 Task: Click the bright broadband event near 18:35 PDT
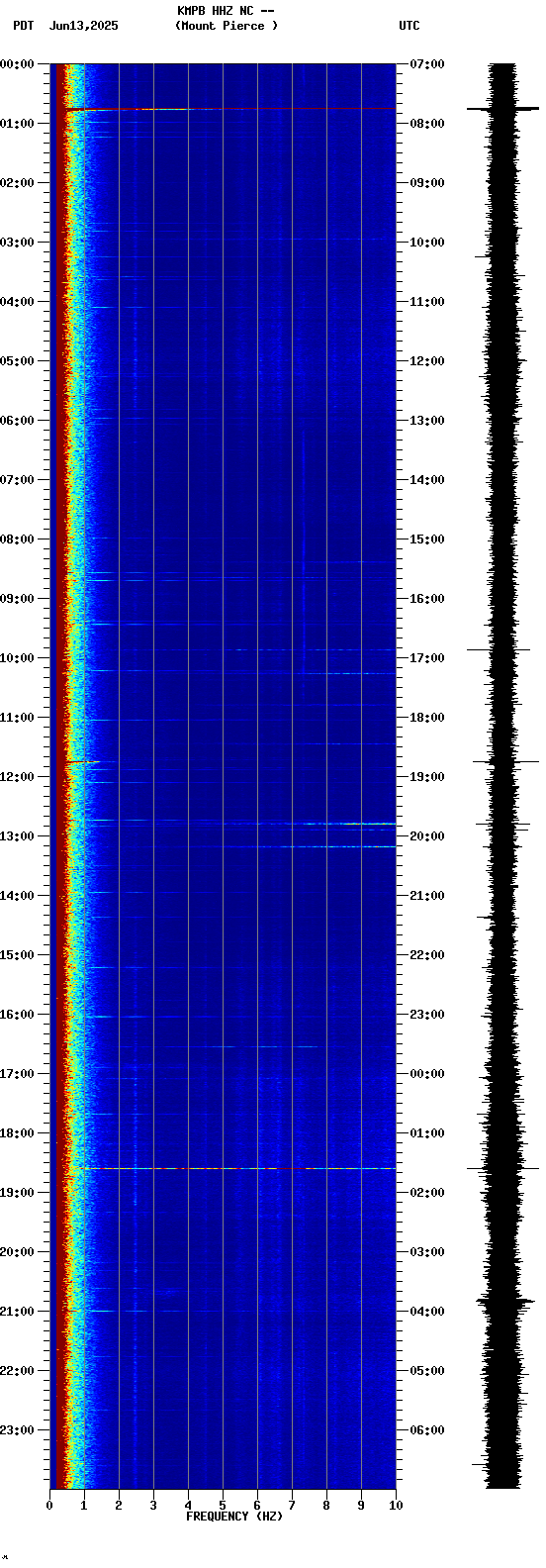pos(232,1169)
